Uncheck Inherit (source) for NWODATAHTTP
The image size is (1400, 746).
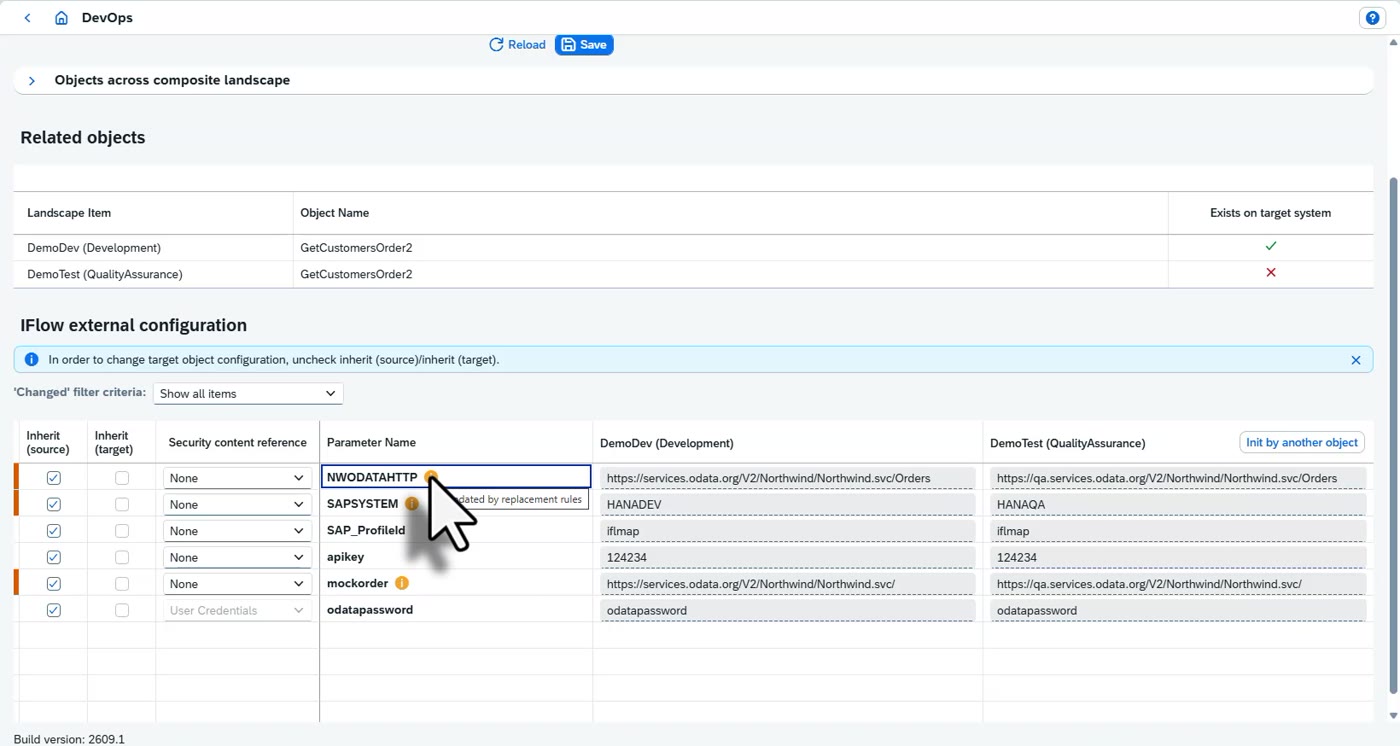coord(53,478)
